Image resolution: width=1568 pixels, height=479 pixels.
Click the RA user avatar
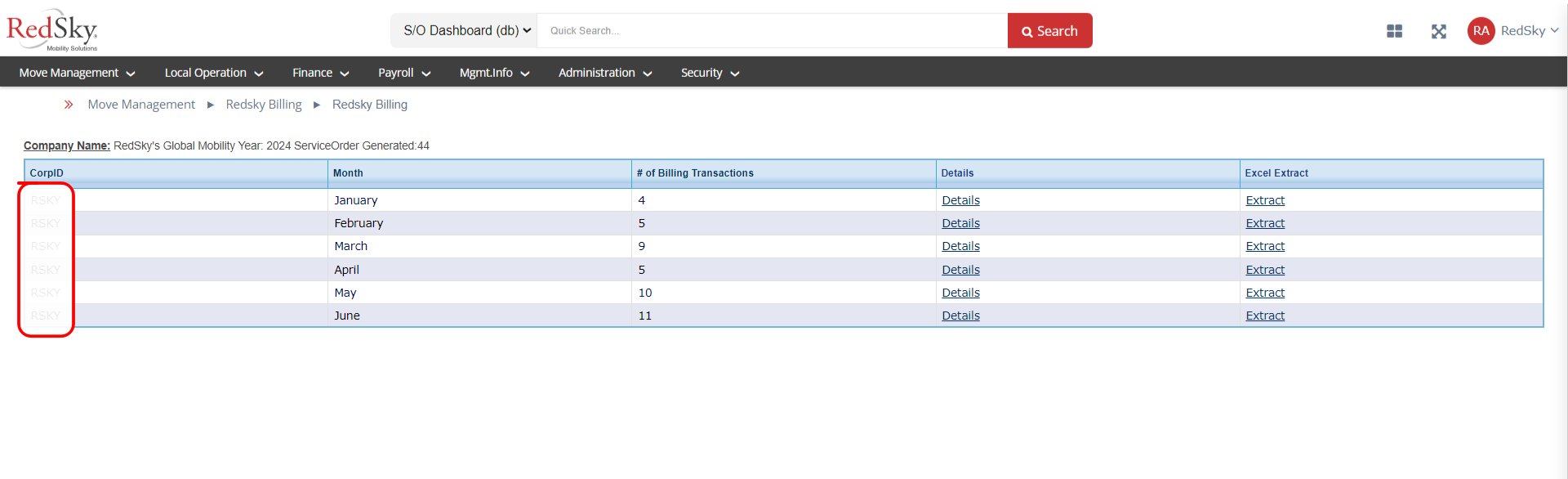1481,31
